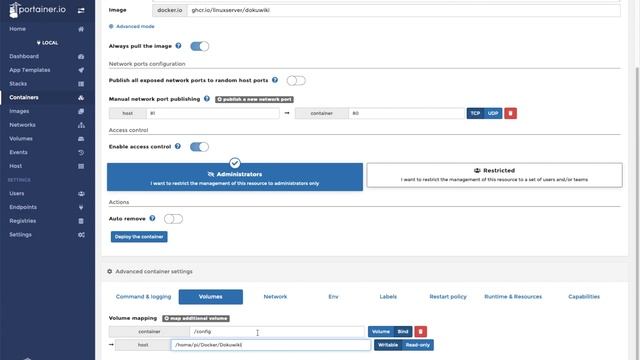This screenshot has width=640, height=360.
Task: Click the Containers cubes icon
Action: tap(81, 98)
